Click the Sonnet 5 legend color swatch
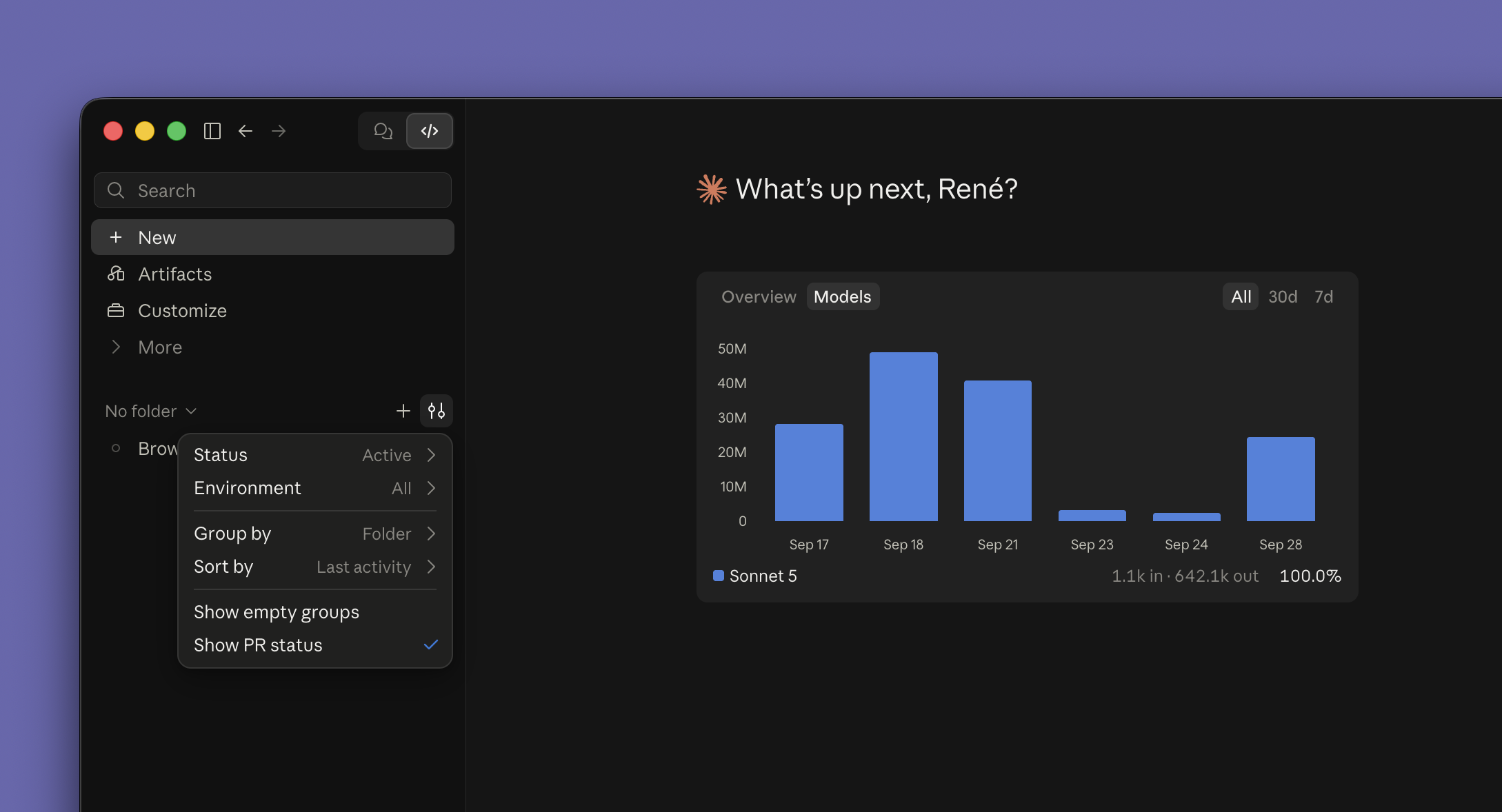Image resolution: width=1502 pixels, height=812 pixels. pyautogui.click(x=719, y=576)
